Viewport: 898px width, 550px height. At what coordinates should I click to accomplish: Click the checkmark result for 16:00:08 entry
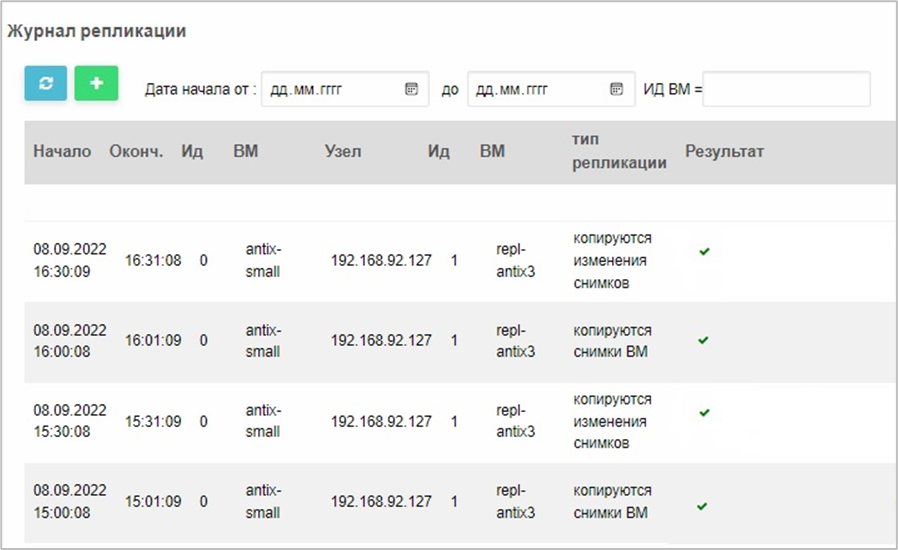[704, 340]
